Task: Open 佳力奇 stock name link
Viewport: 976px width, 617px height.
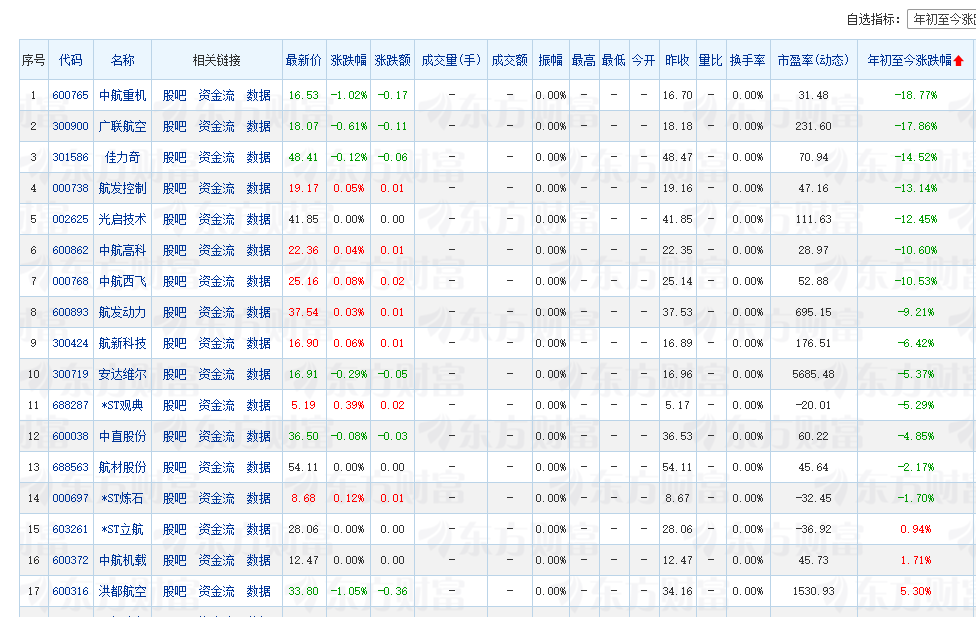Action: pyautogui.click(x=123, y=158)
